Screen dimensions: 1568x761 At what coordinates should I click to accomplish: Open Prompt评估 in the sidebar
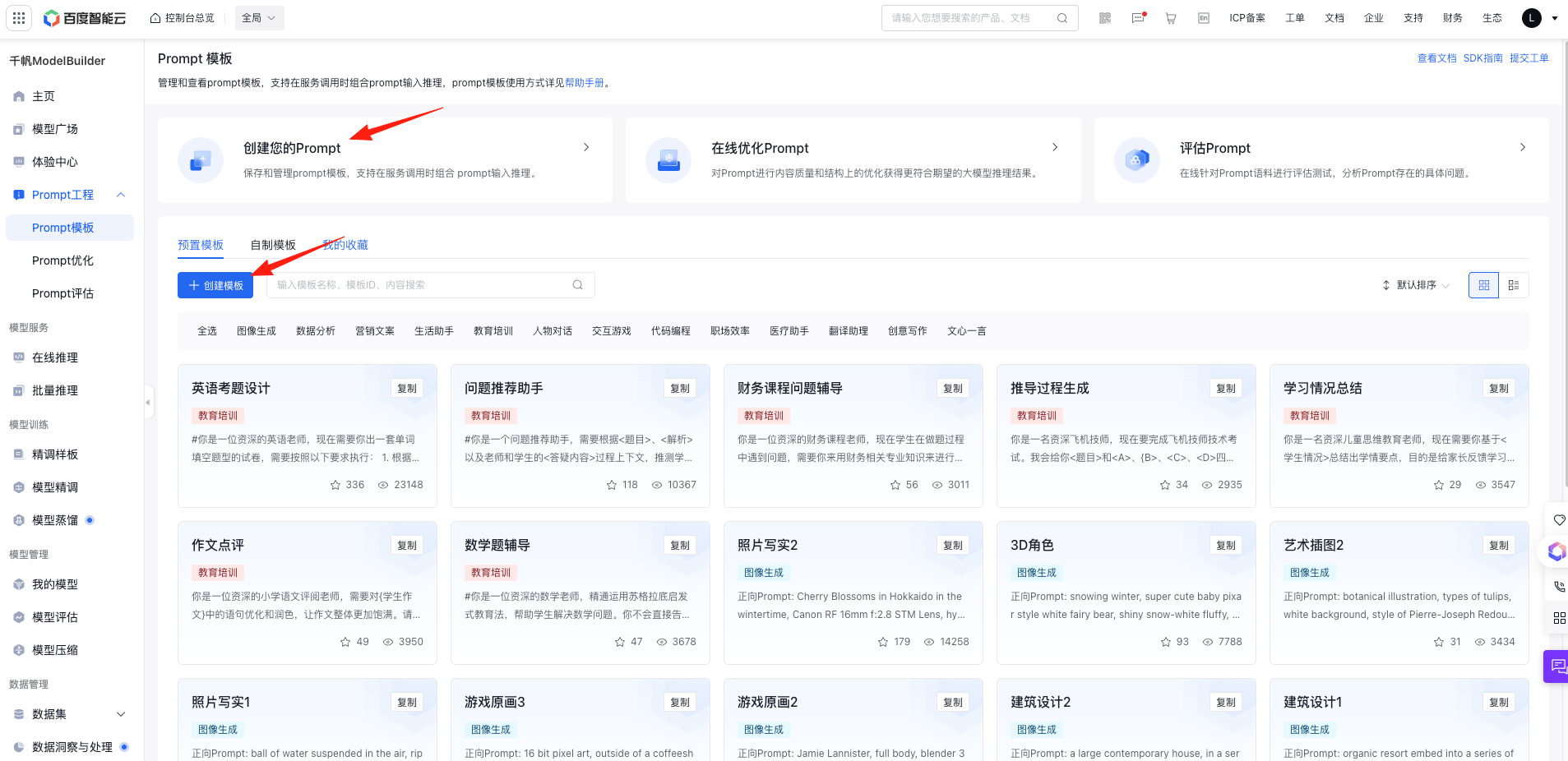pos(69,293)
